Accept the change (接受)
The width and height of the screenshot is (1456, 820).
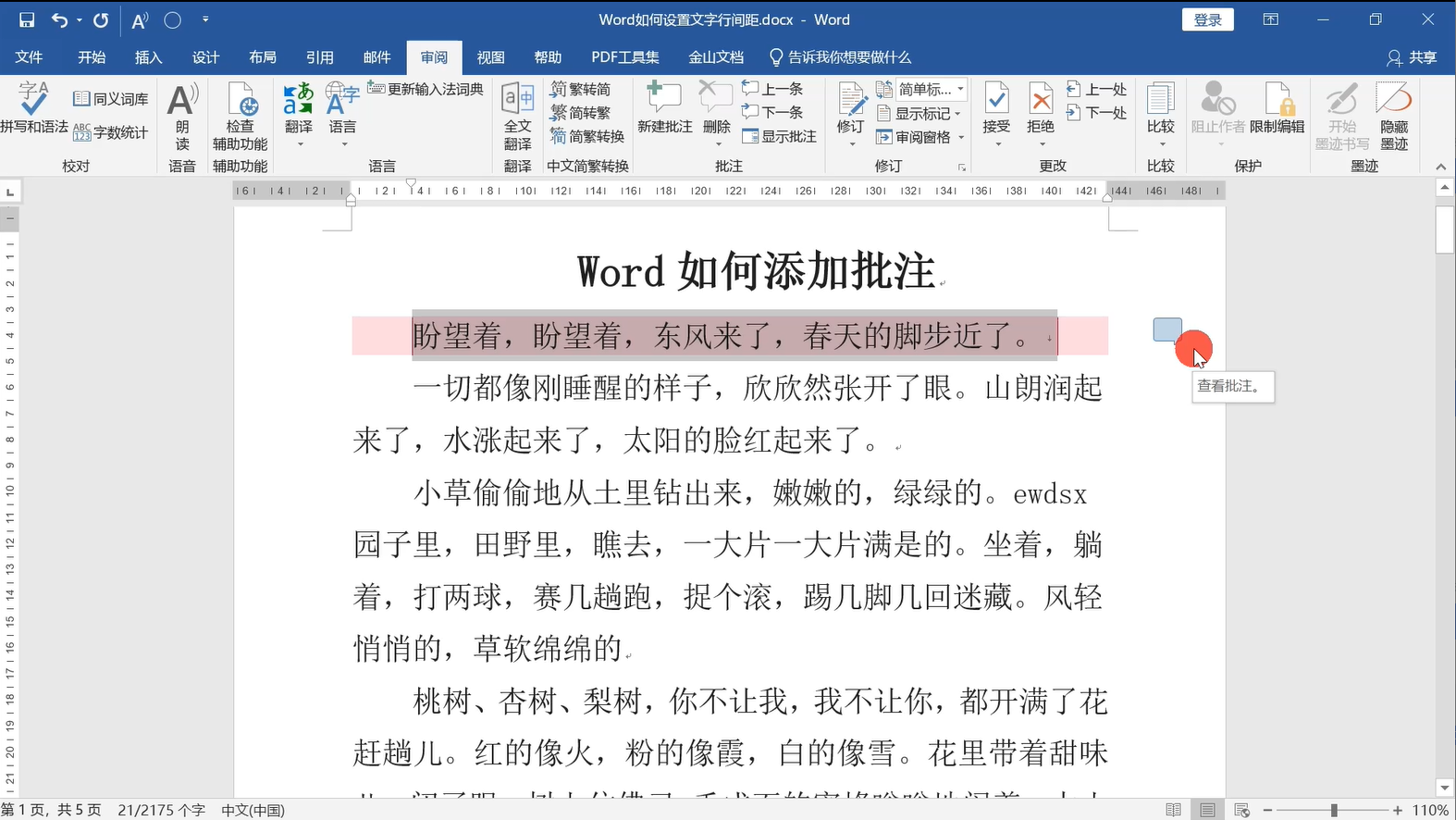coord(996,115)
